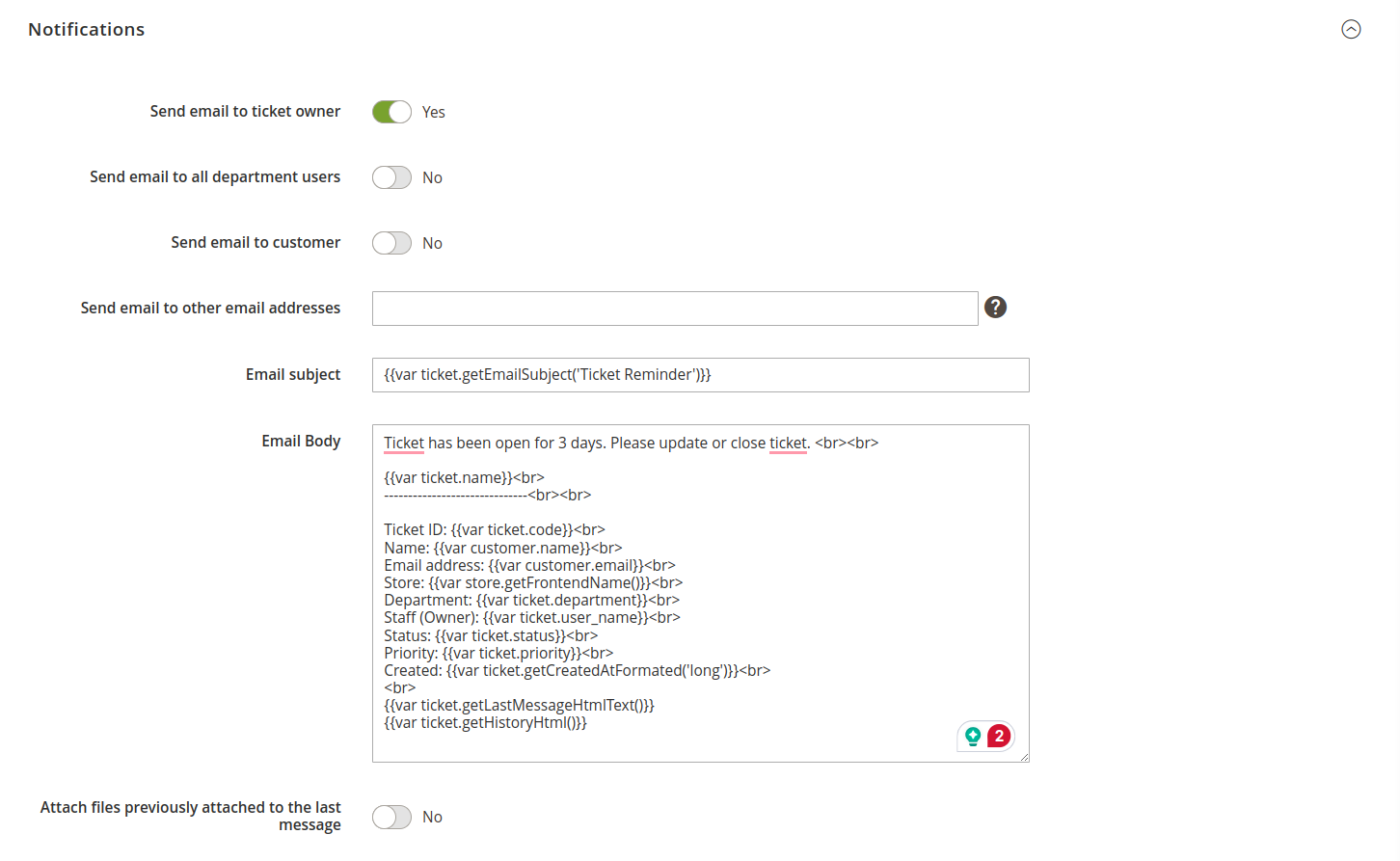The width and height of the screenshot is (1400, 861).
Task: Click underlined "ticket." before the br tags
Action: click(788, 444)
